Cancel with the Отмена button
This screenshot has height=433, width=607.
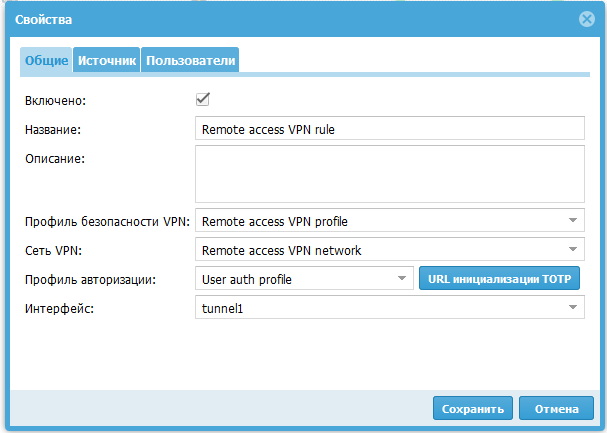556,408
